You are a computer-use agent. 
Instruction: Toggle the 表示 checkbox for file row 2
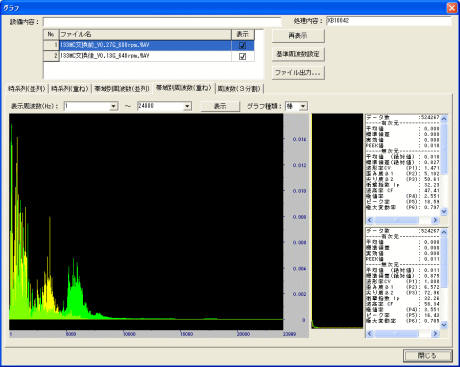click(243, 56)
